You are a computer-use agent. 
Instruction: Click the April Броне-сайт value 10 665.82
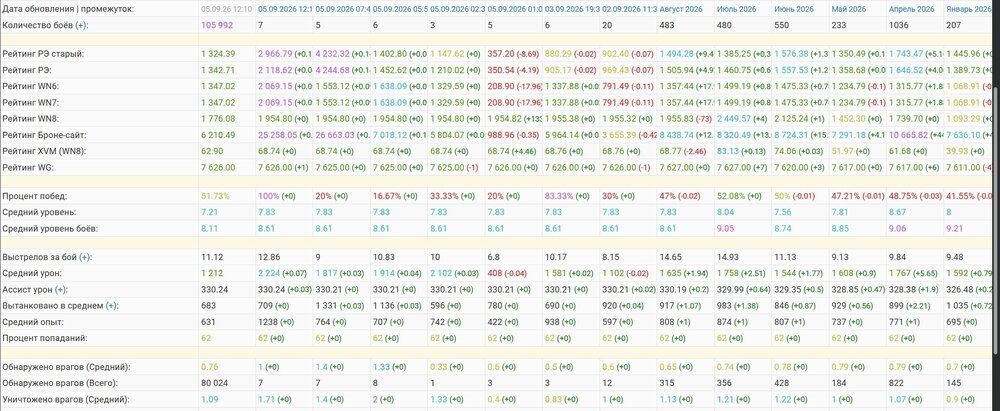909,135
